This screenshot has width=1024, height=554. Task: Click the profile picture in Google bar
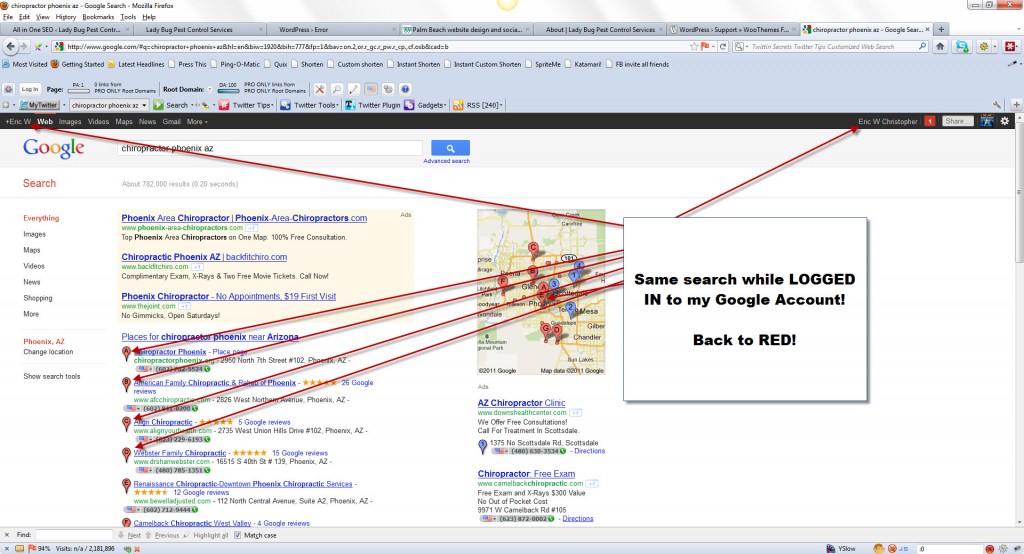987,121
